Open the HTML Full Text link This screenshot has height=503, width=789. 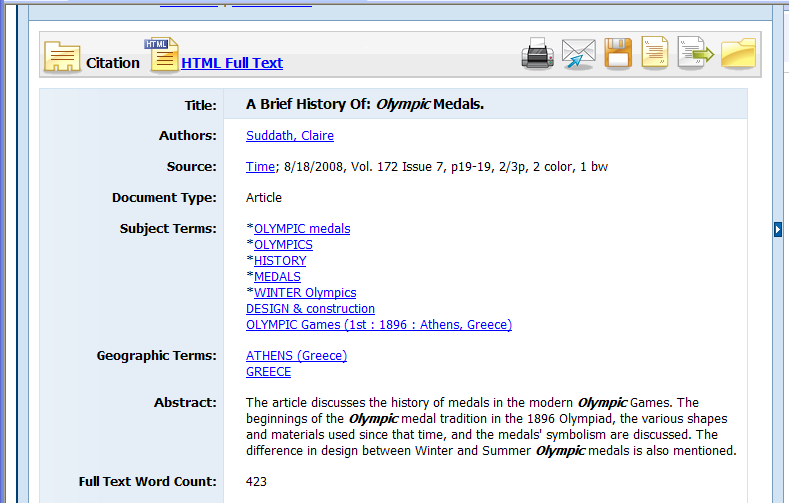pyautogui.click(x=232, y=63)
